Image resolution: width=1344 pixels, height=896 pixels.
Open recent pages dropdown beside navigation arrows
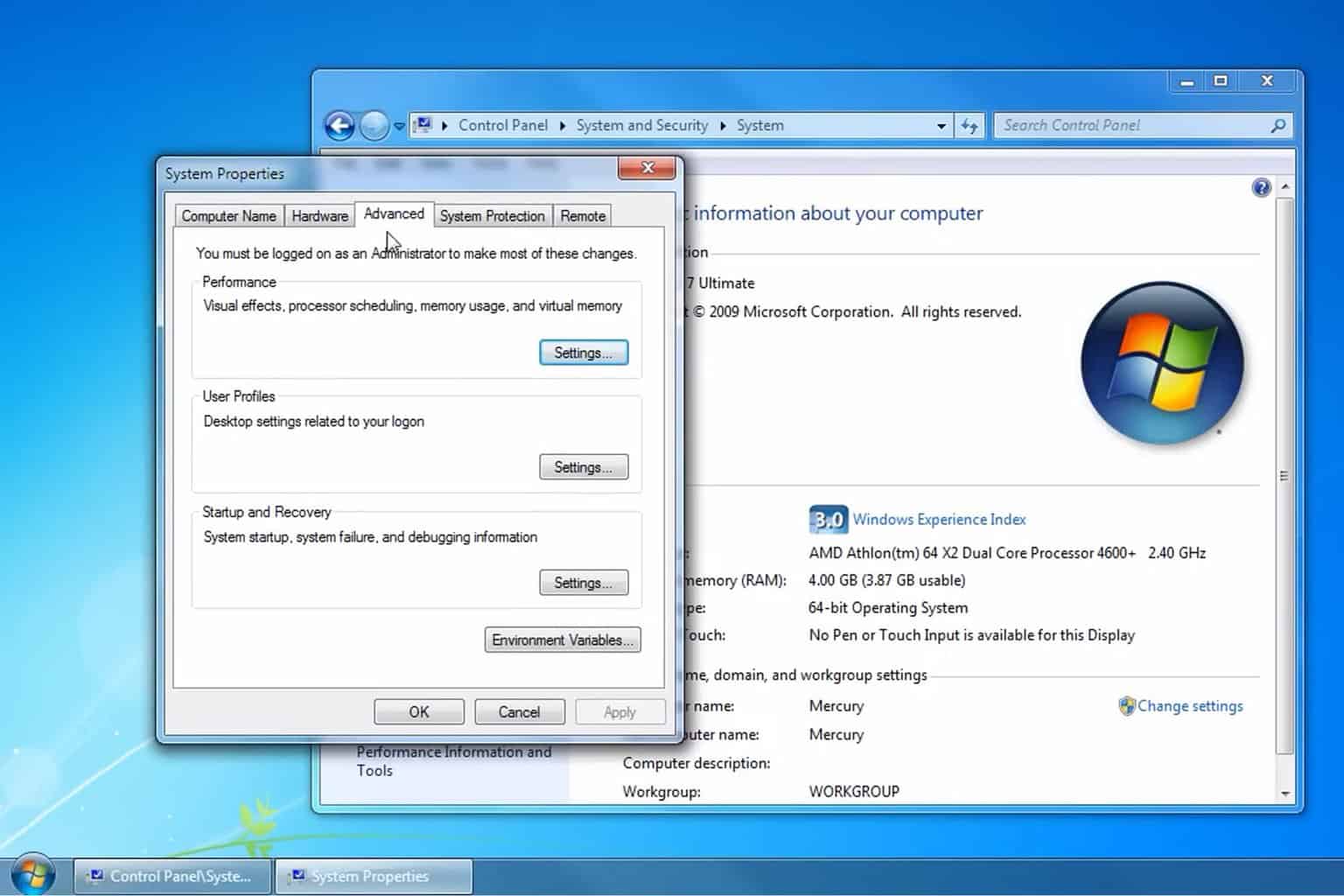point(399,126)
